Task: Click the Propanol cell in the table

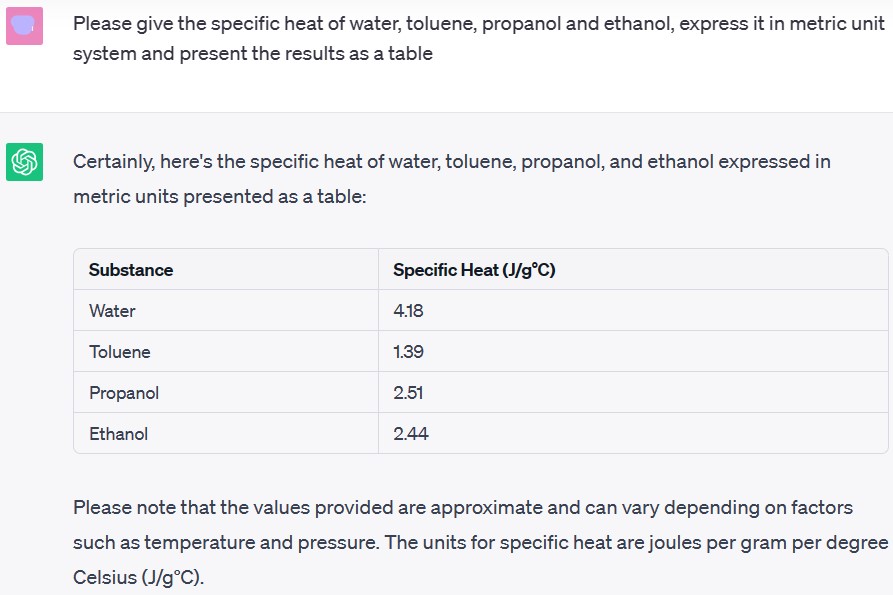Action: [x=124, y=393]
